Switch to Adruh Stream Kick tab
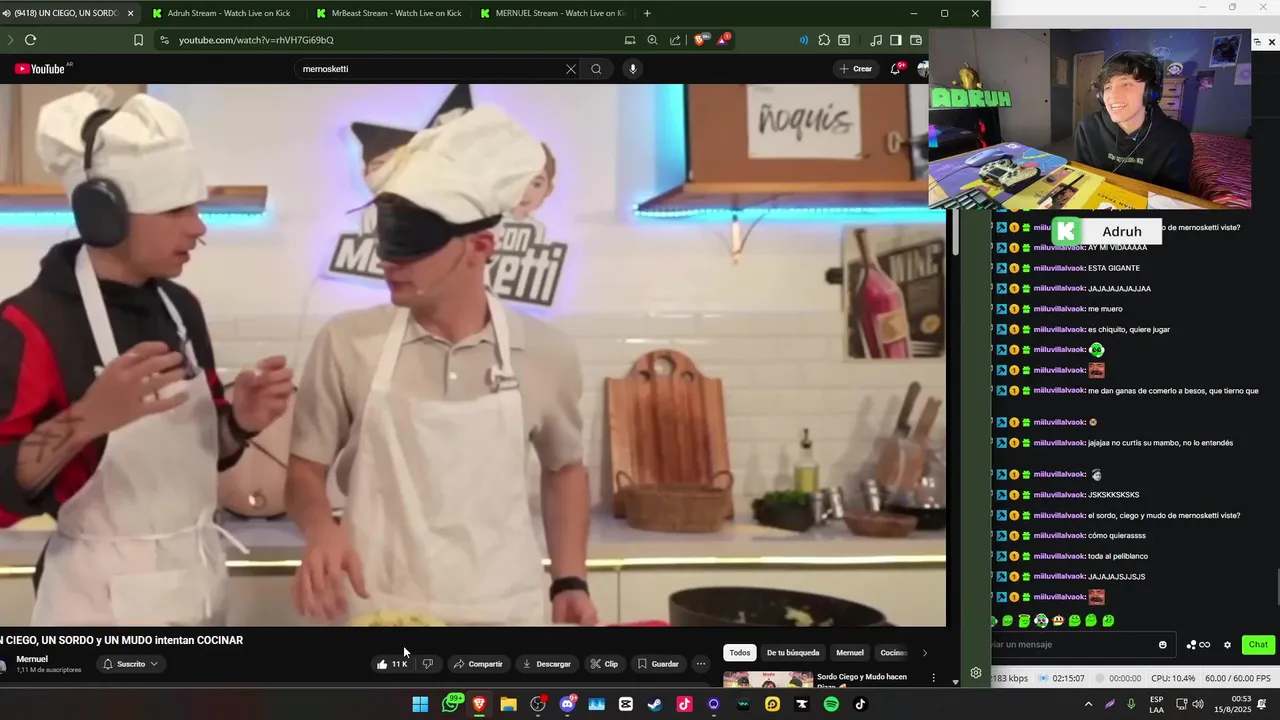This screenshot has height=720, width=1280. (x=228, y=13)
